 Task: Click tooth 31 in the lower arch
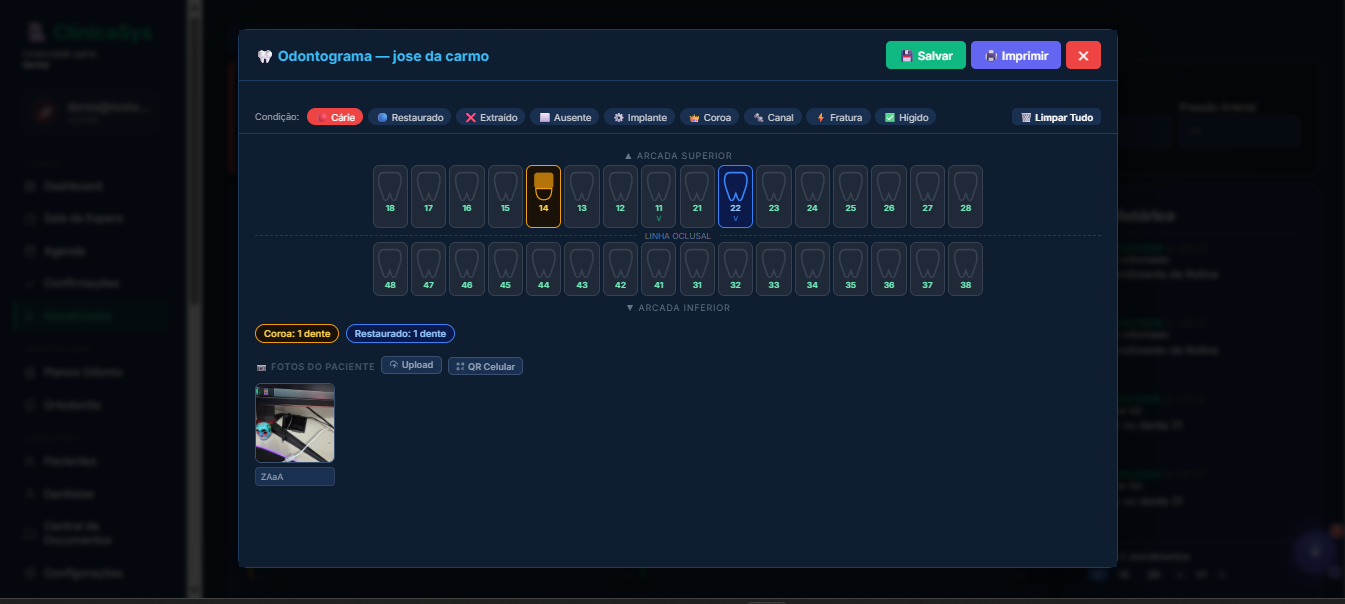(x=697, y=269)
